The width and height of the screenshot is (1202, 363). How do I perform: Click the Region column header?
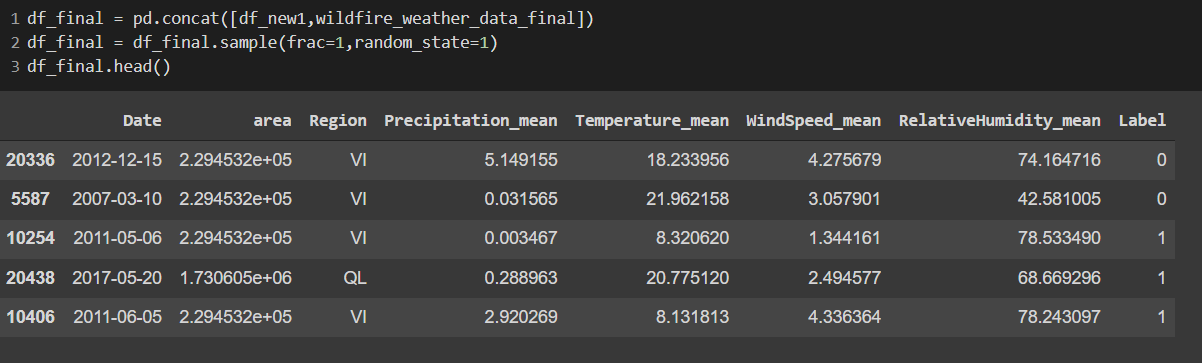click(338, 120)
